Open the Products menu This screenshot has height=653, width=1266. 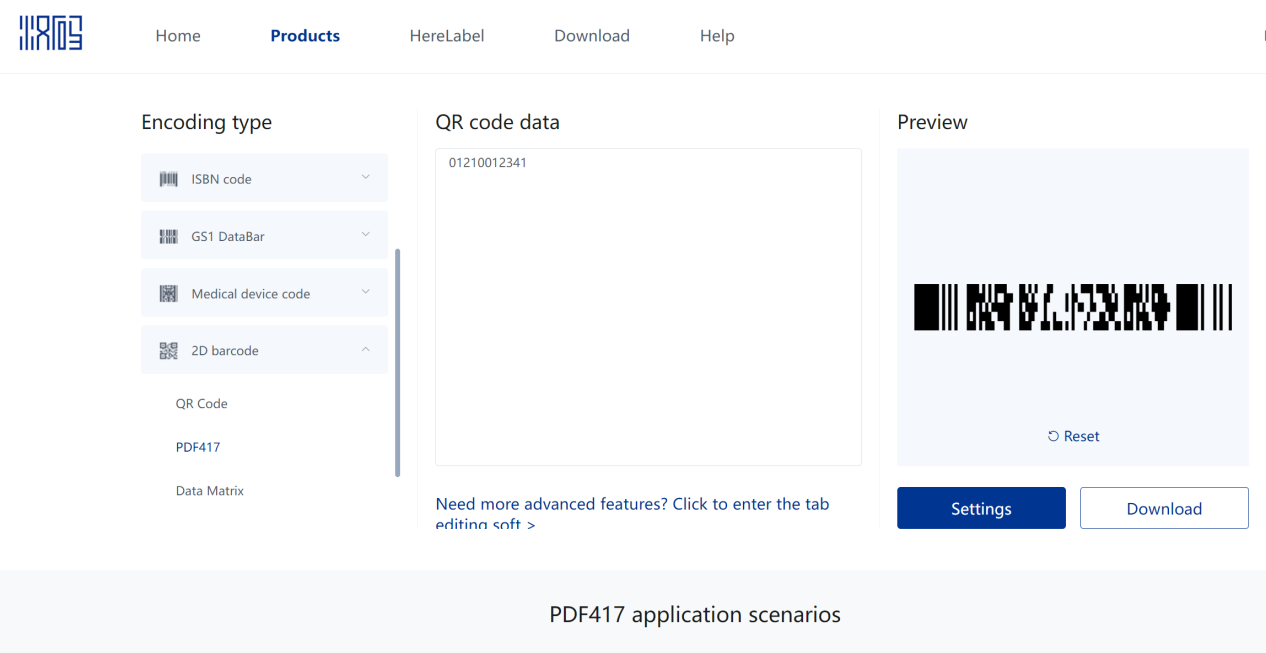pos(305,36)
